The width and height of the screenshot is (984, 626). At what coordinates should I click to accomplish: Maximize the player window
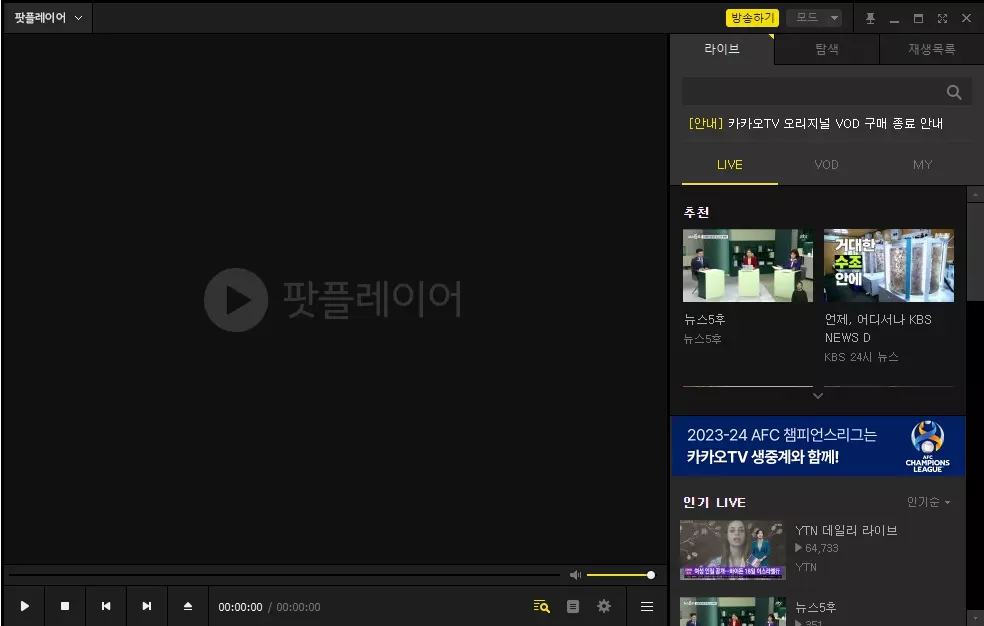click(918, 18)
